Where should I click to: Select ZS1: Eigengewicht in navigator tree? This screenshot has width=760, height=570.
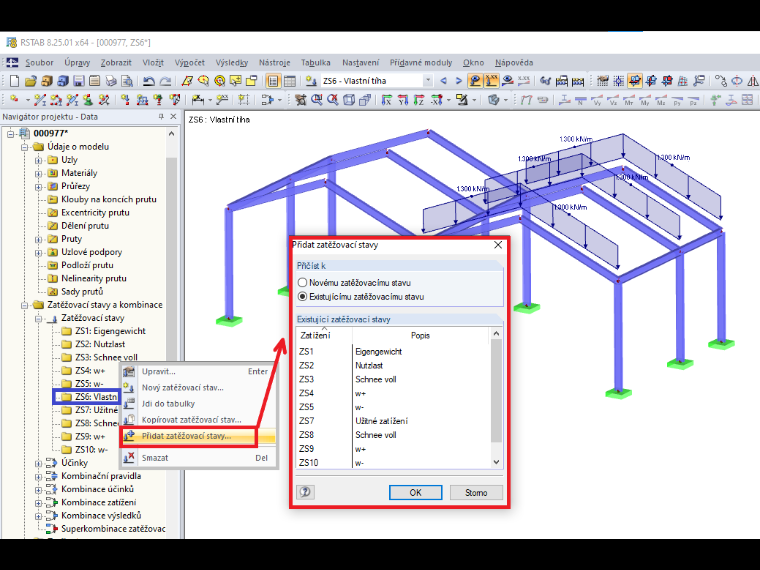[110, 331]
